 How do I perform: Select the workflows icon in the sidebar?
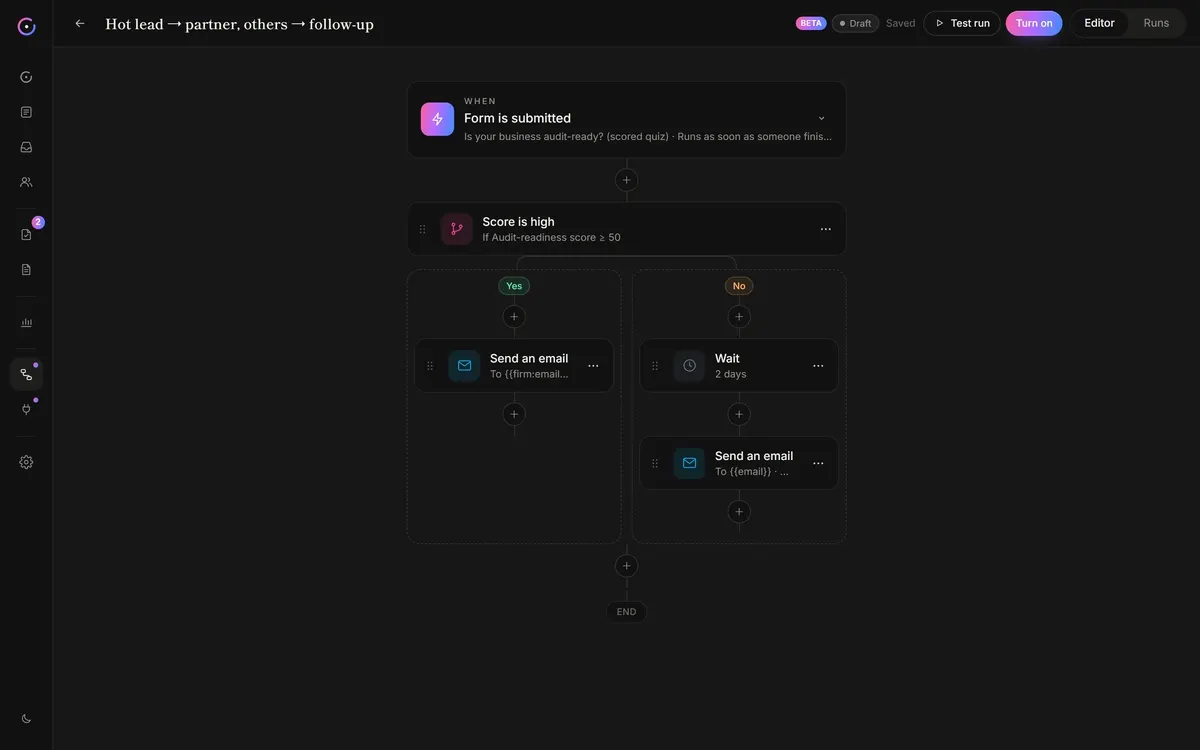[26, 374]
